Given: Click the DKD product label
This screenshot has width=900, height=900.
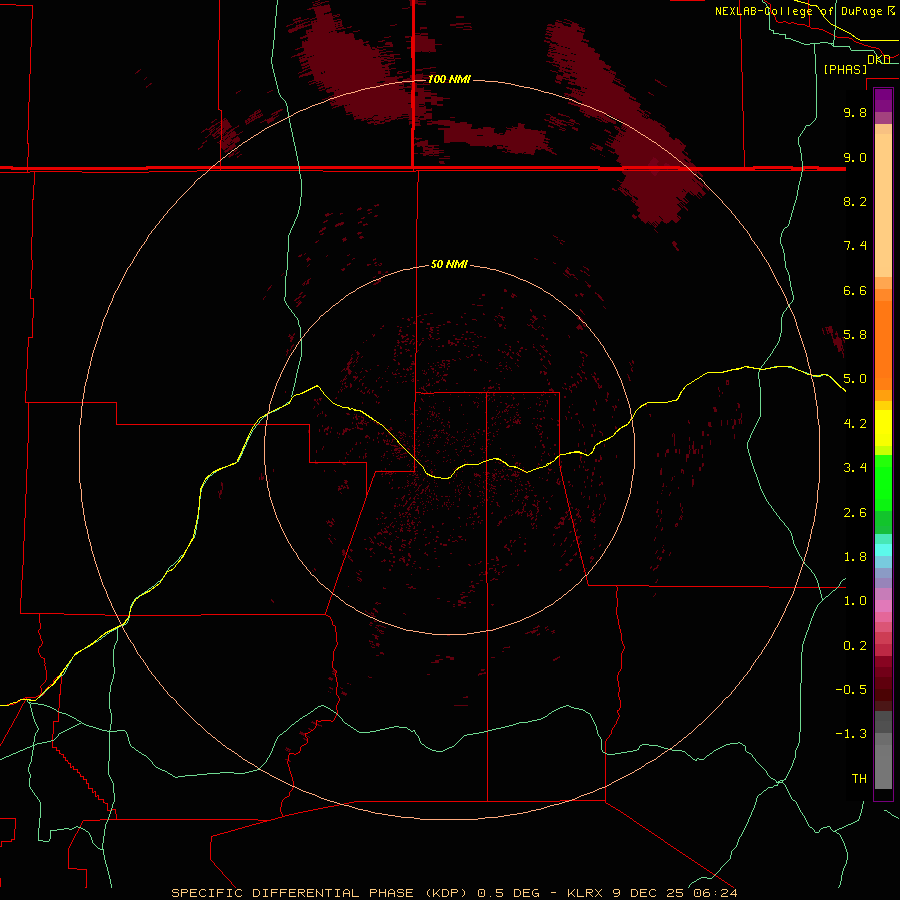Looking at the screenshot, I should tap(879, 59).
